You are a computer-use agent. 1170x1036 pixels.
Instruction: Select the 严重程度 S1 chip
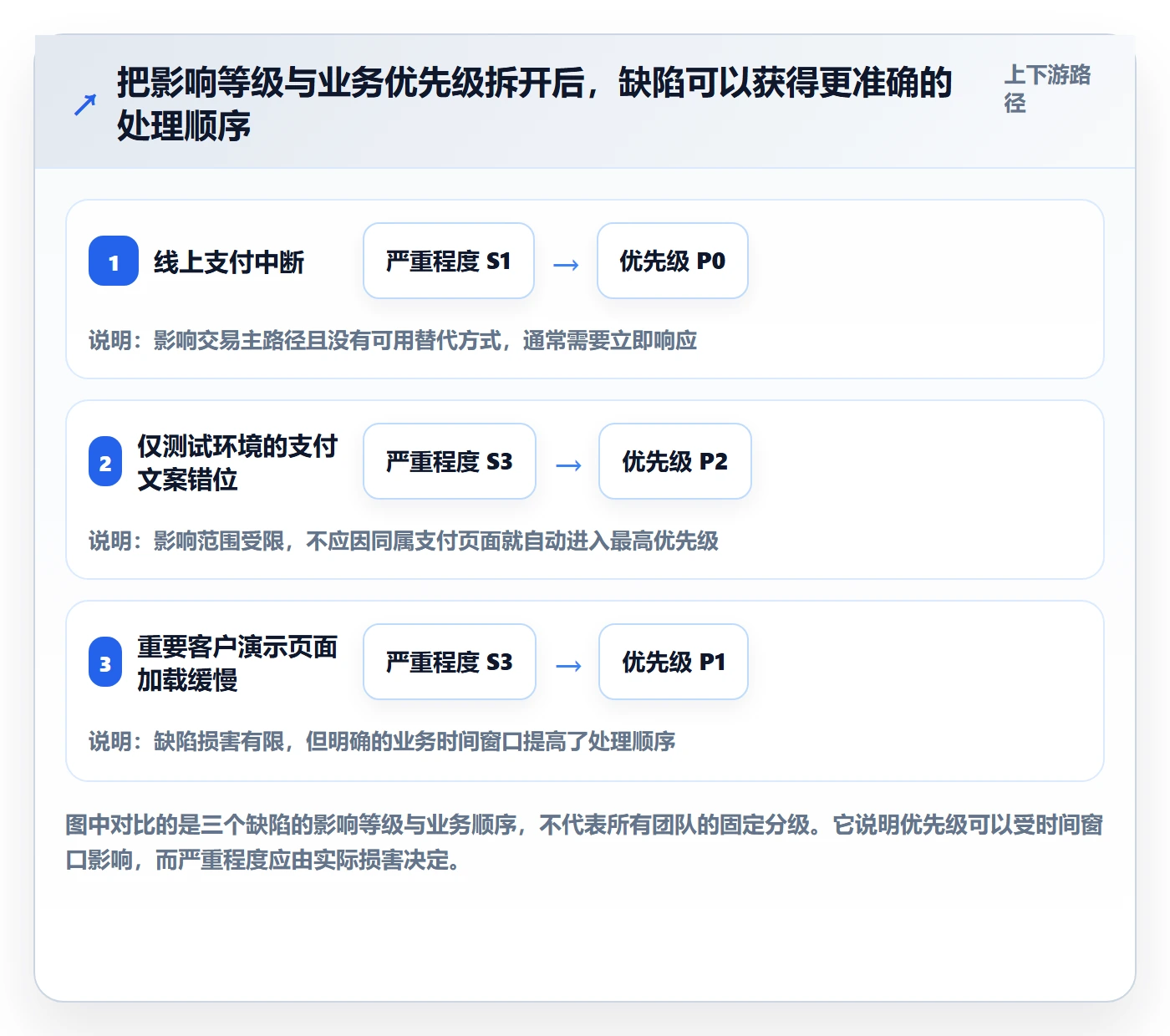[449, 261]
